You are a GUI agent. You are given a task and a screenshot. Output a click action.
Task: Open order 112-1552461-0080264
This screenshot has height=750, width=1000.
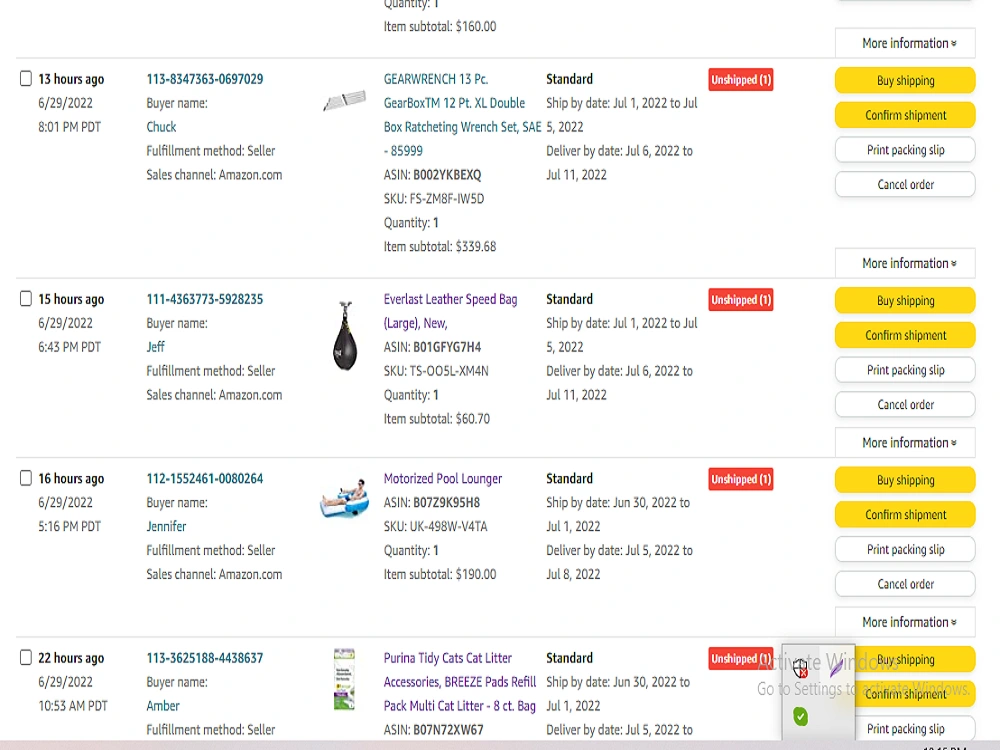pos(205,478)
